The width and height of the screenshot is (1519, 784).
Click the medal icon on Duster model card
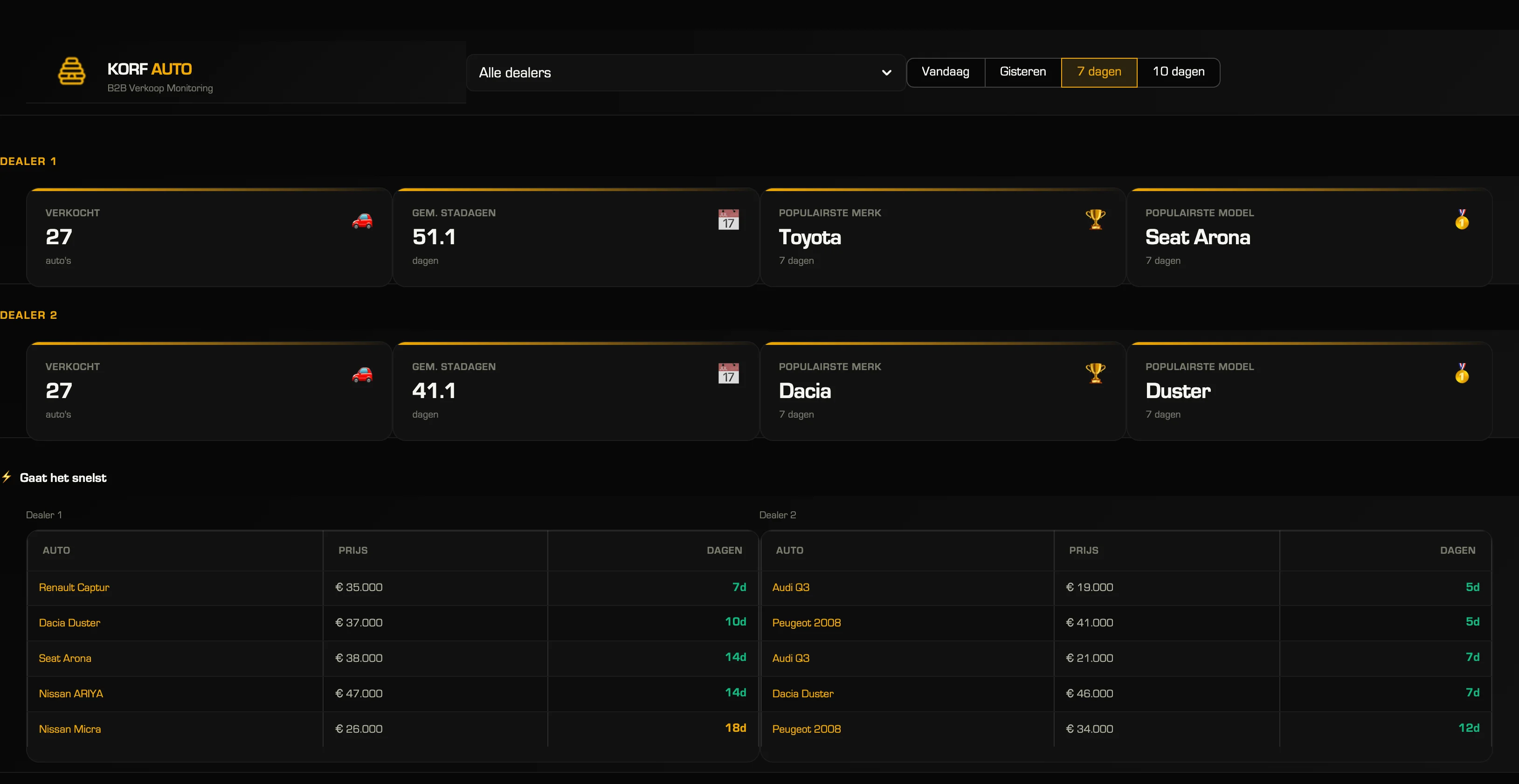point(1462,374)
